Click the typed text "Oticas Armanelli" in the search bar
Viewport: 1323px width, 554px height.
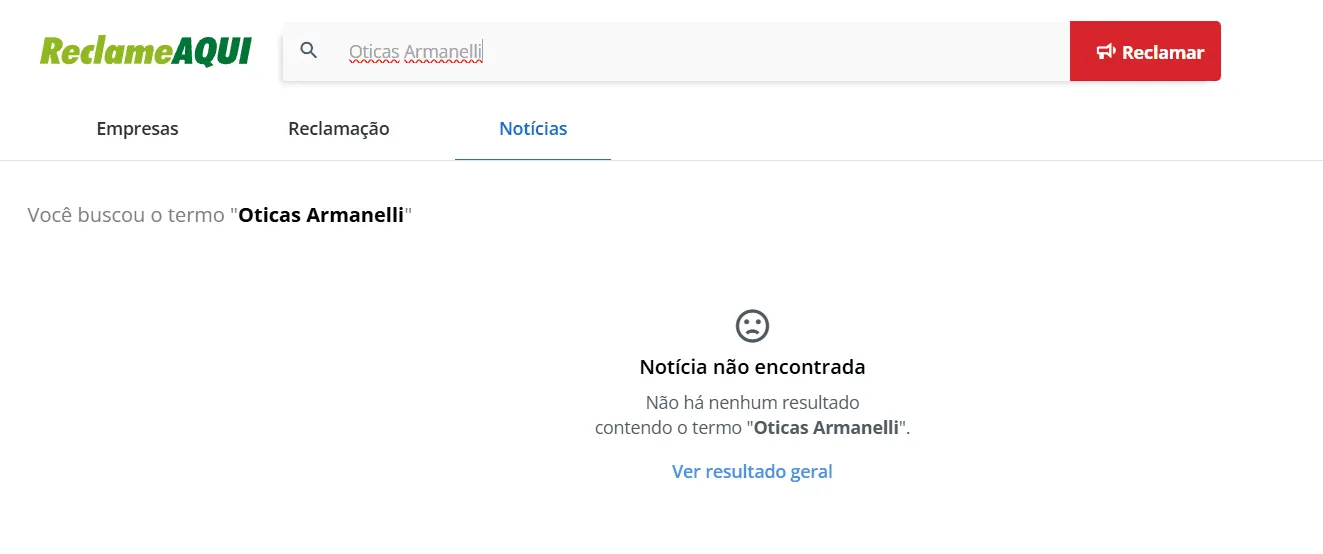coord(415,52)
